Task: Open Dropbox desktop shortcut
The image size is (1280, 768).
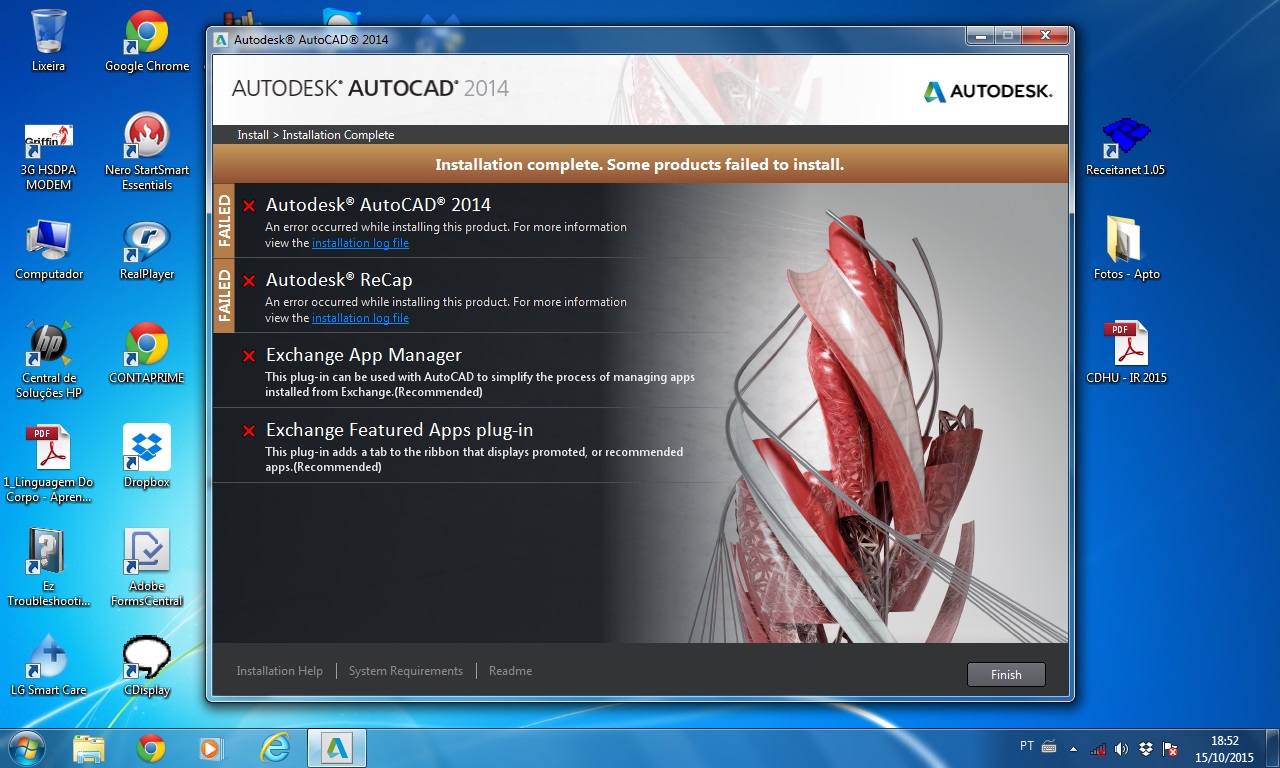Action: click(x=147, y=457)
